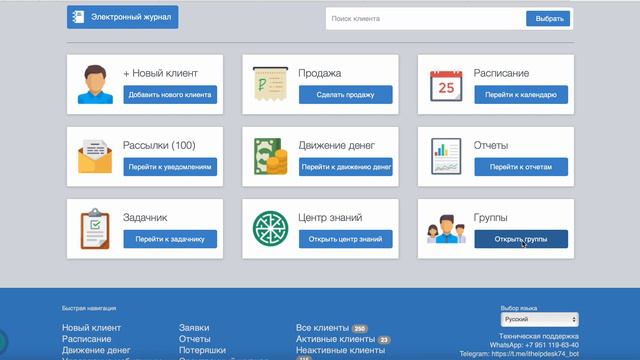Click the WhatsApp support phone number
This screenshot has height=360, width=640.
coord(552,345)
